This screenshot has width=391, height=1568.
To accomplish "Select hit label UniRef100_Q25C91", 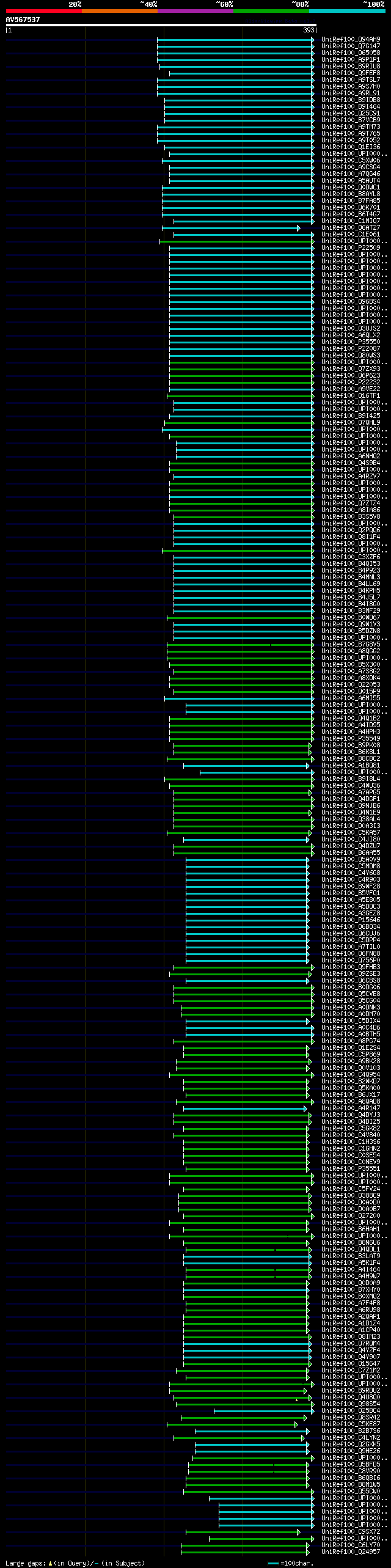I will pos(351,113).
